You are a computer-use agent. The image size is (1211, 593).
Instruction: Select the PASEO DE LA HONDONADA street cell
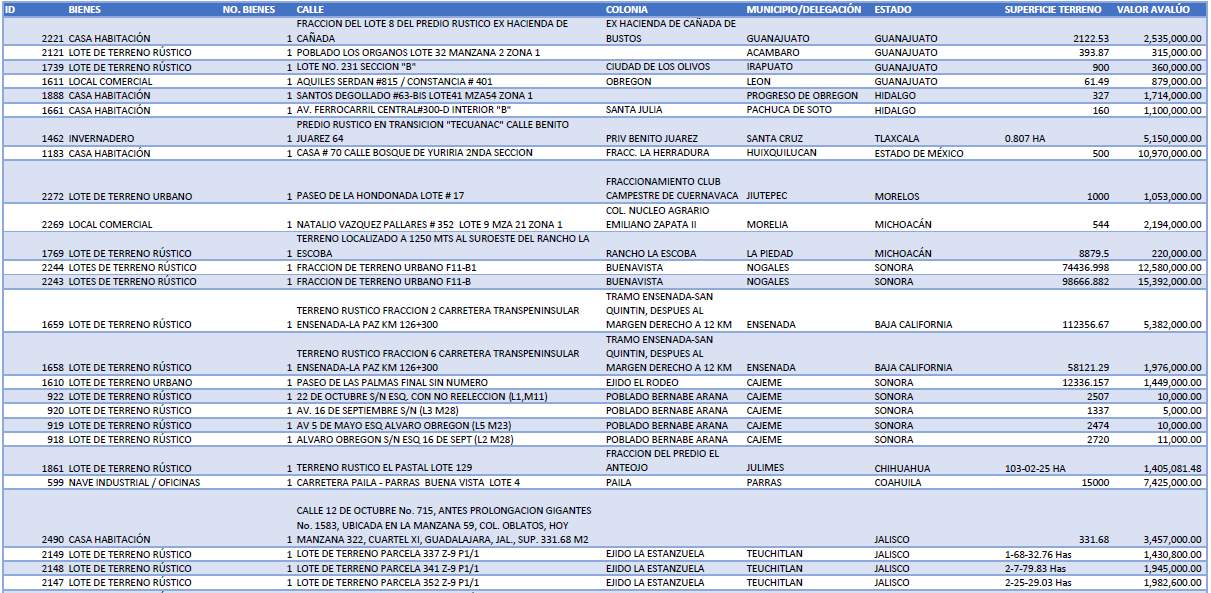point(380,196)
